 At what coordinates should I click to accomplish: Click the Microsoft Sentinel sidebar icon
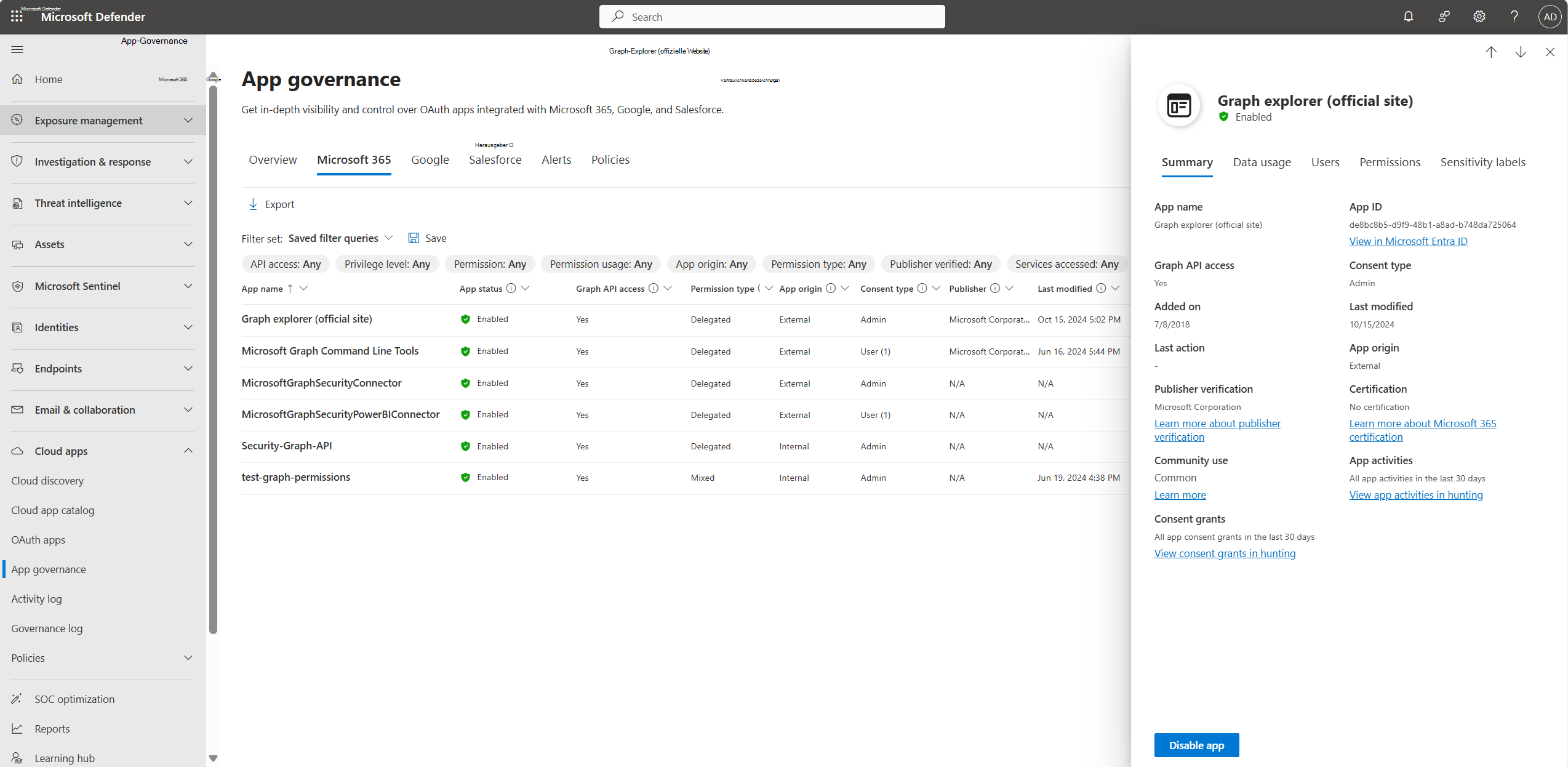pyautogui.click(x=18, y=286)
